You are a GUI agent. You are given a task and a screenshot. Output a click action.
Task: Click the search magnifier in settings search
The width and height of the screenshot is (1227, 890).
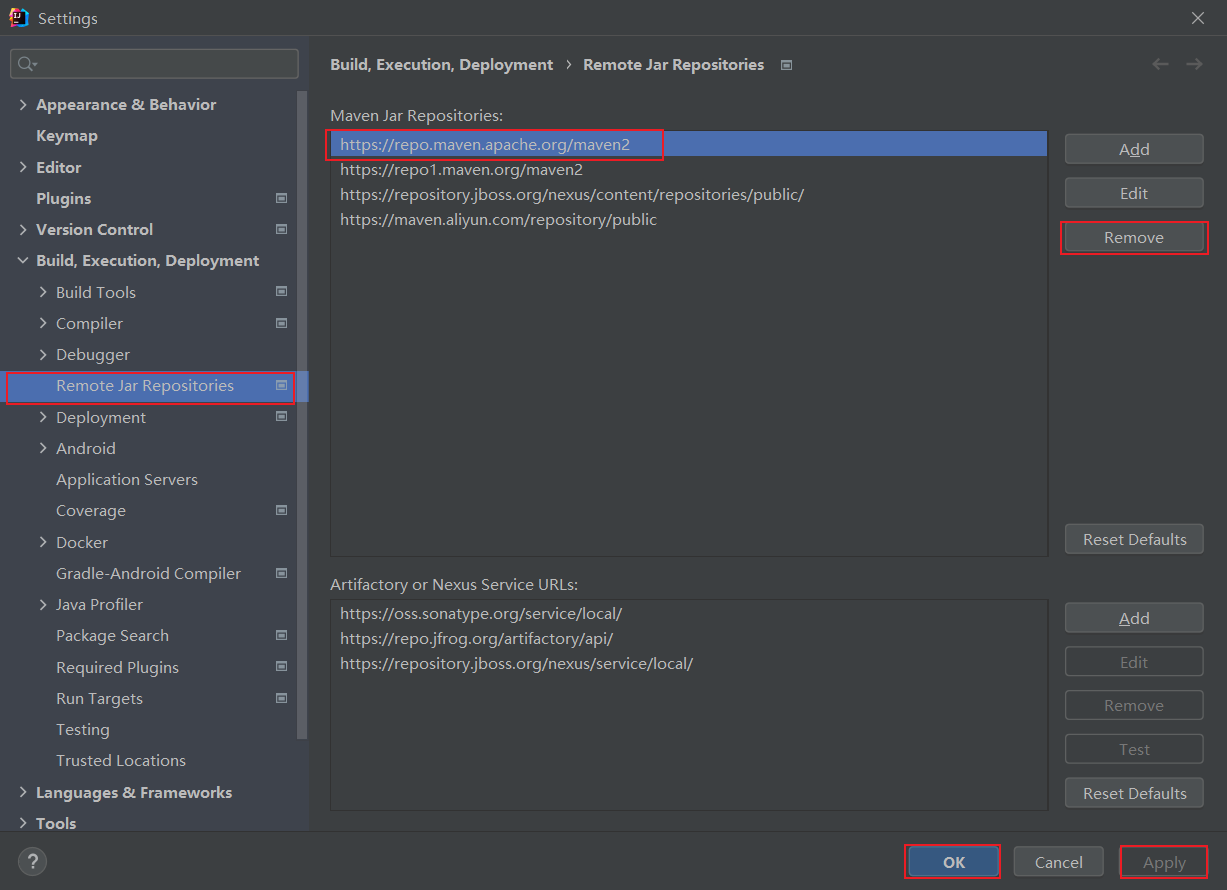25,63
